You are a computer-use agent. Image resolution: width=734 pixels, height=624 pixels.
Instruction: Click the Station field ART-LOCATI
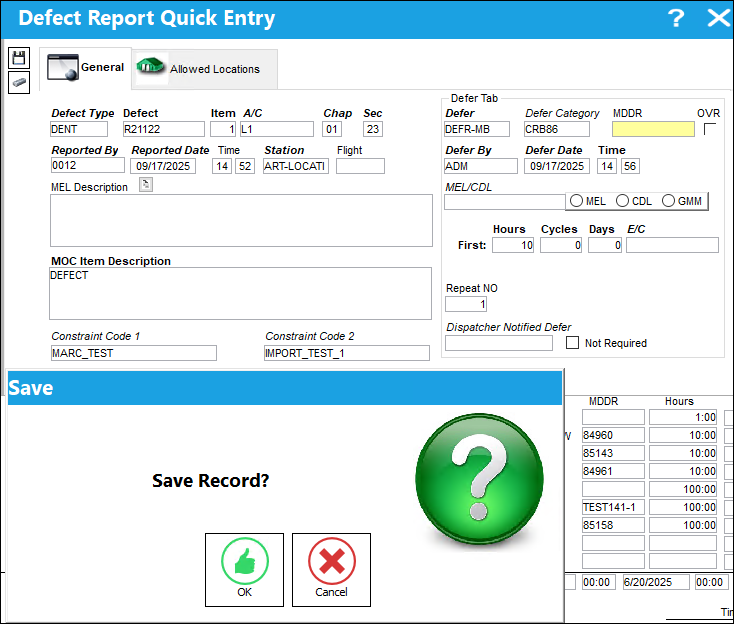click(296, 166)
